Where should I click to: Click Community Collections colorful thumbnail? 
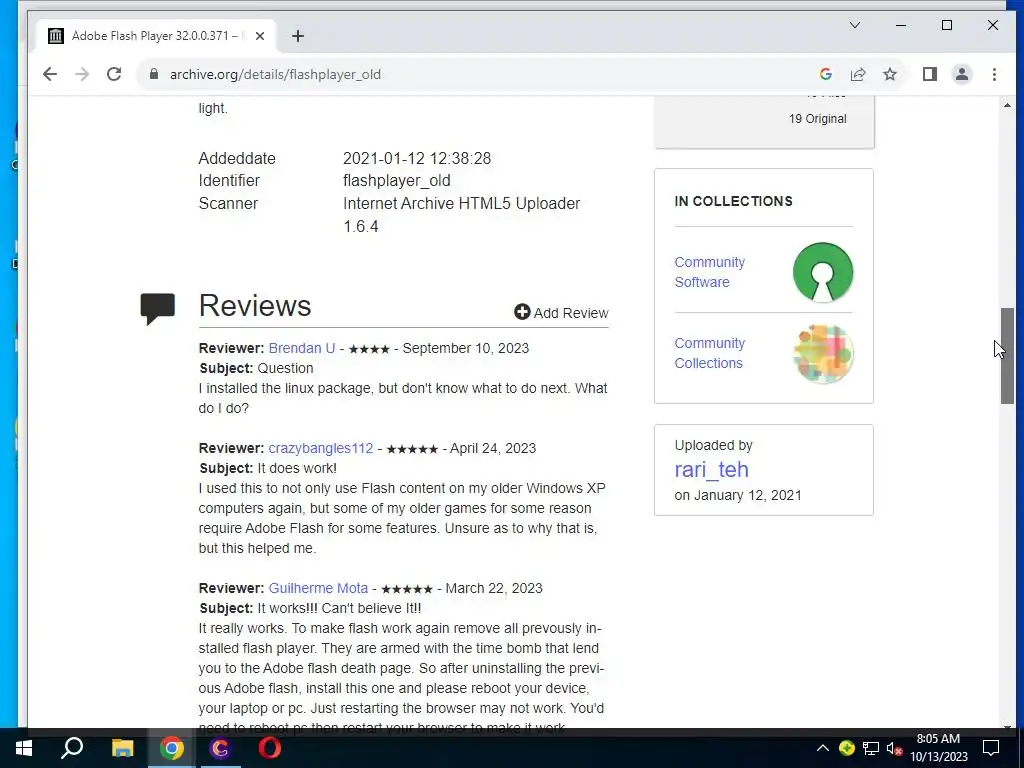click(x=823, y=353)
